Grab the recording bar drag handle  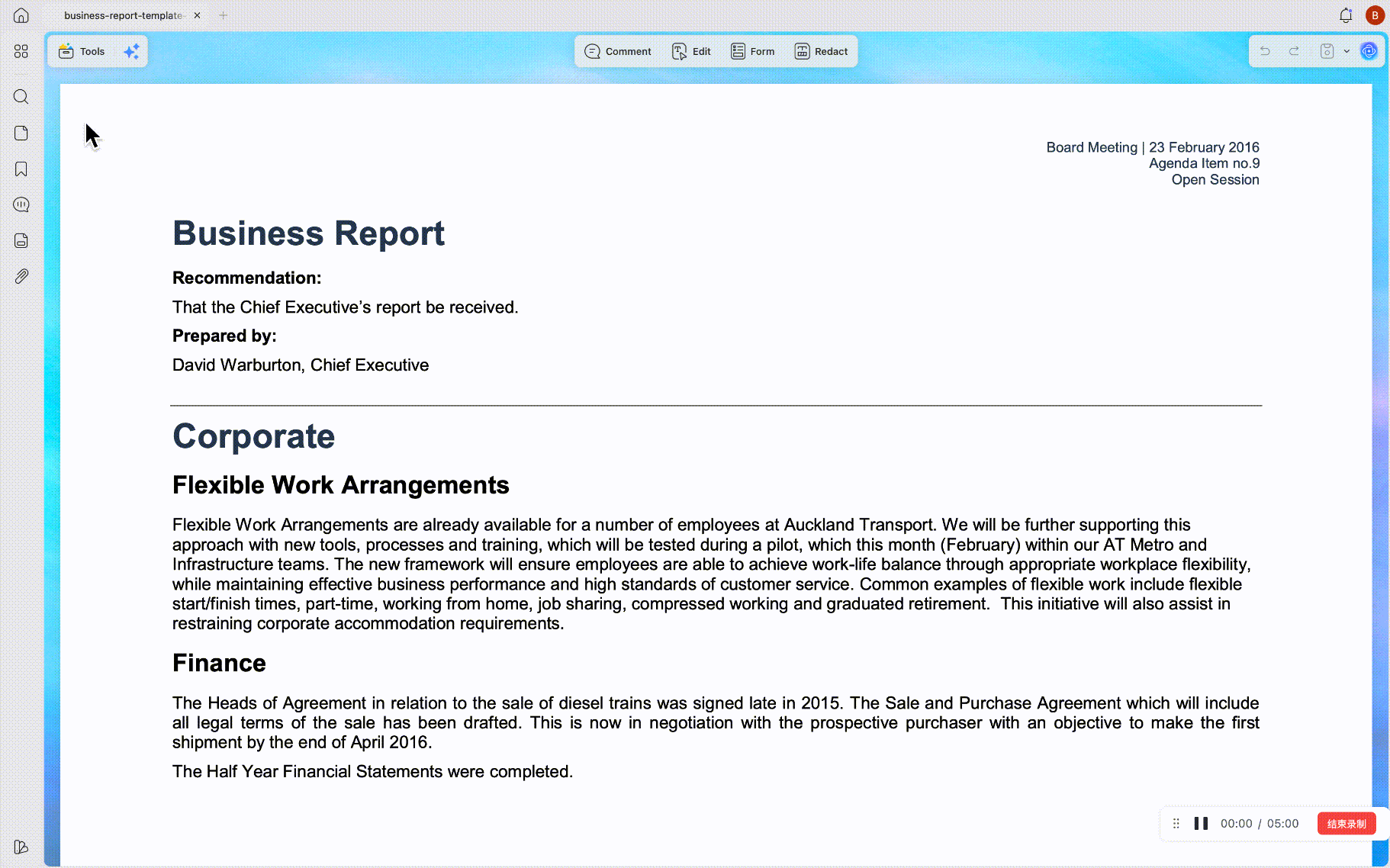pyautogui.click(x=1176, y=824)
